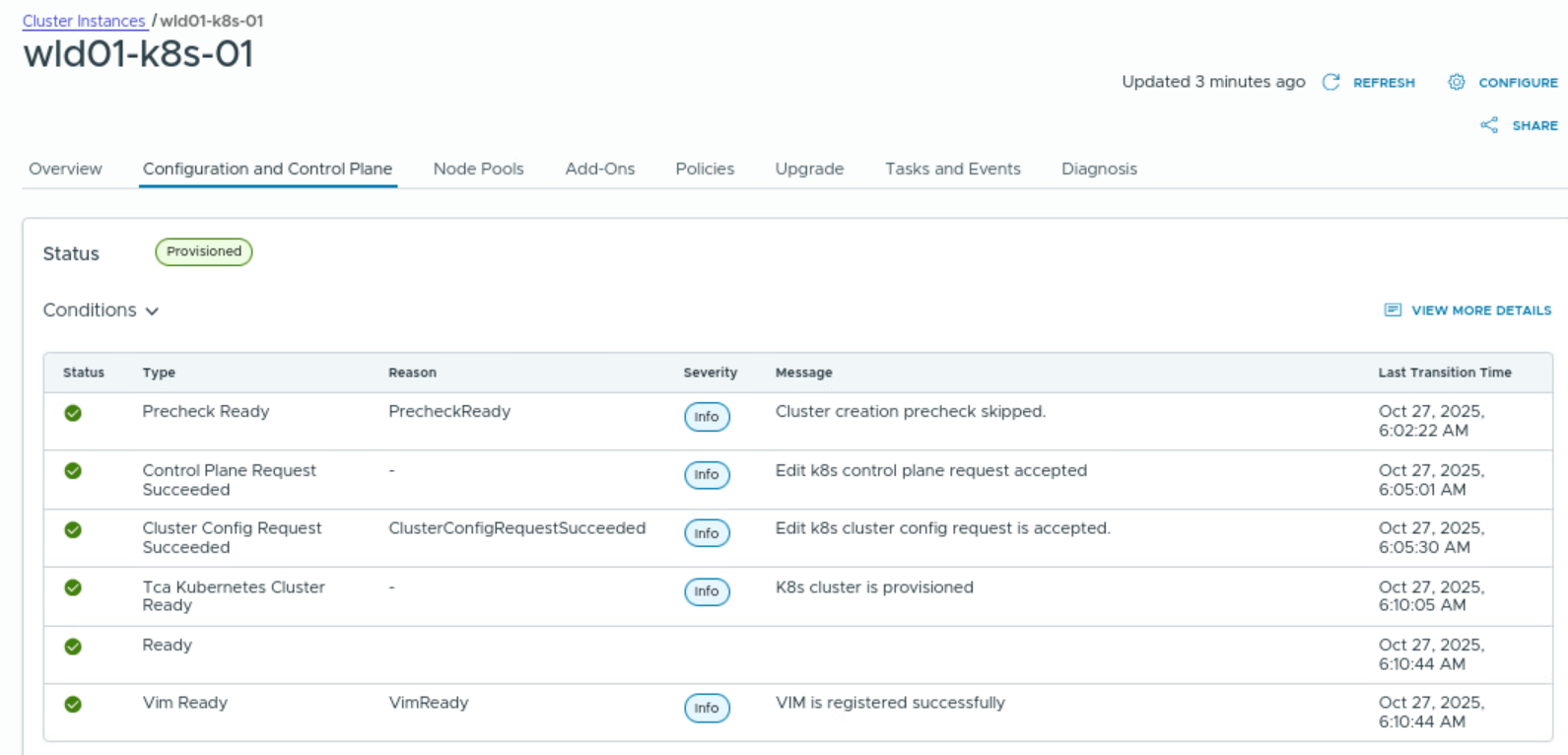Click the Provisioned status badge
Viewport: 1568px width, 755px height.
204,252
